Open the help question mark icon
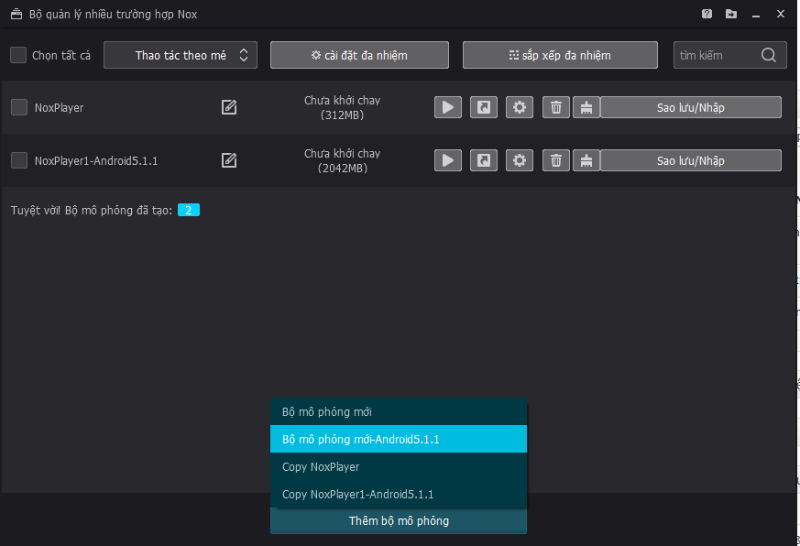Viewport: 800px width, 546px height. point(707,14)
